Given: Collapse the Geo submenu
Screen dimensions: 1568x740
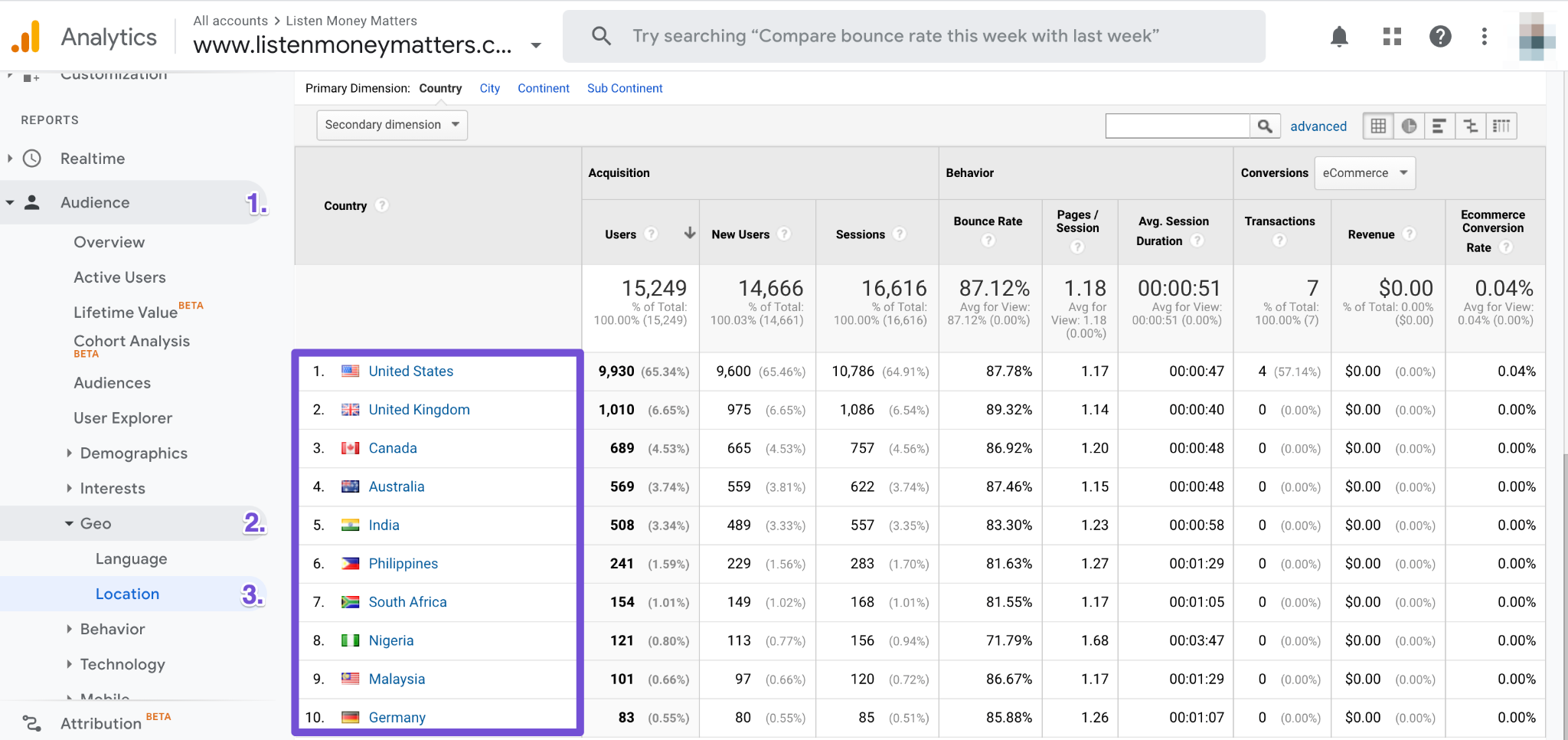Looking at the screenshot, I should click(69, 523).
